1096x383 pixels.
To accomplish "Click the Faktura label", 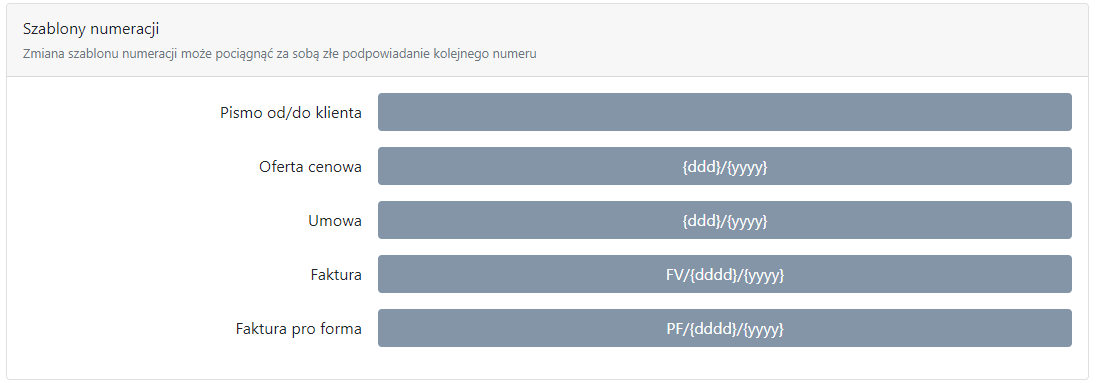I will [x=336, y=275].
